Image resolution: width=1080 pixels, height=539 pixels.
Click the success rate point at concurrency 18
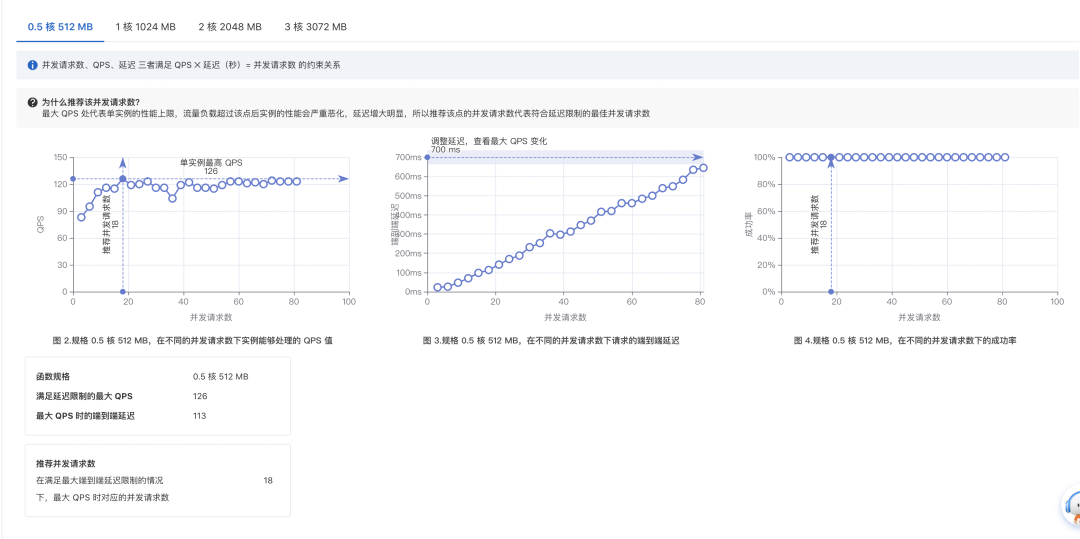coord(831,158)
